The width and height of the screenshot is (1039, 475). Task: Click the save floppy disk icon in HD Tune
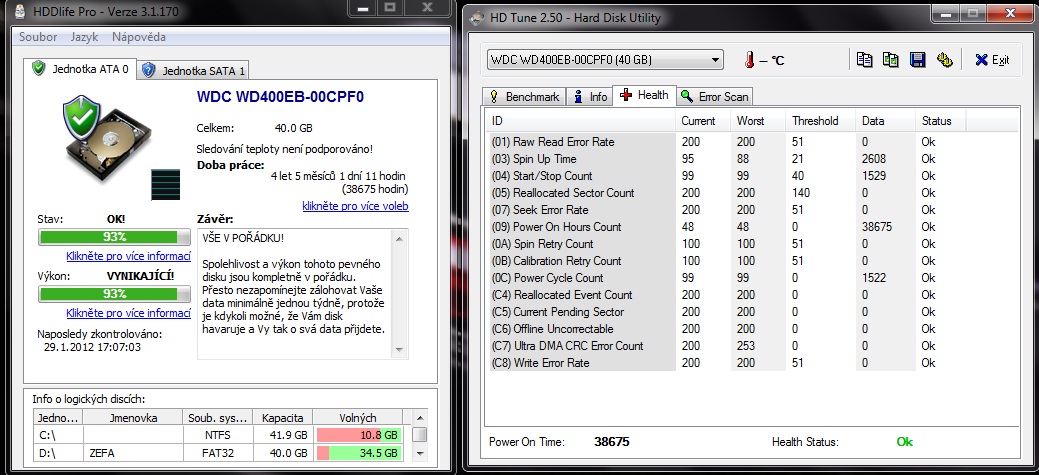click(918, 60)
